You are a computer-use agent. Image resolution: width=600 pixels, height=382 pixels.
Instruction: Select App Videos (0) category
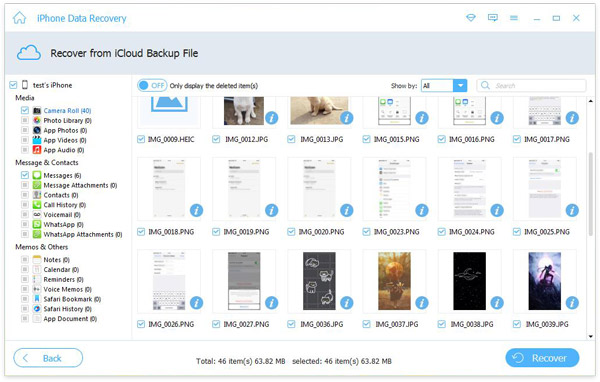pyautogui.click(x=65, y=140)
